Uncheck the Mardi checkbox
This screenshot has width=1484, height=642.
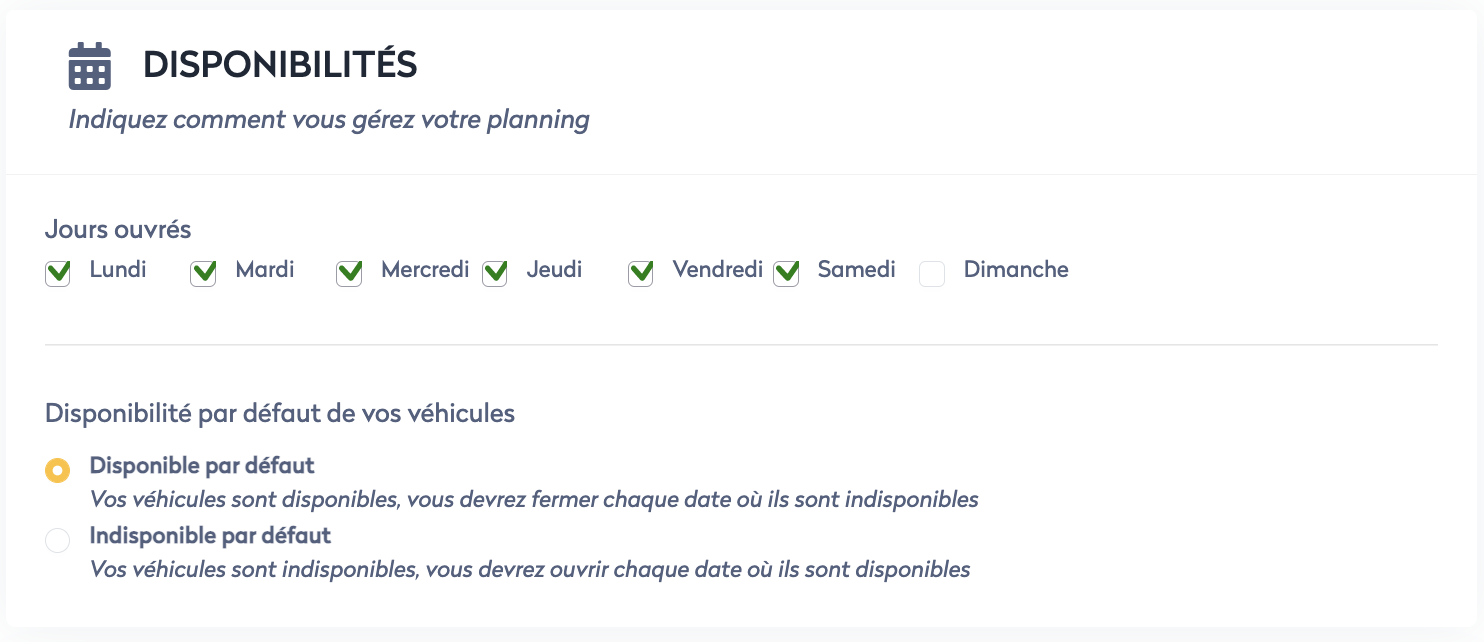(204, 273)
